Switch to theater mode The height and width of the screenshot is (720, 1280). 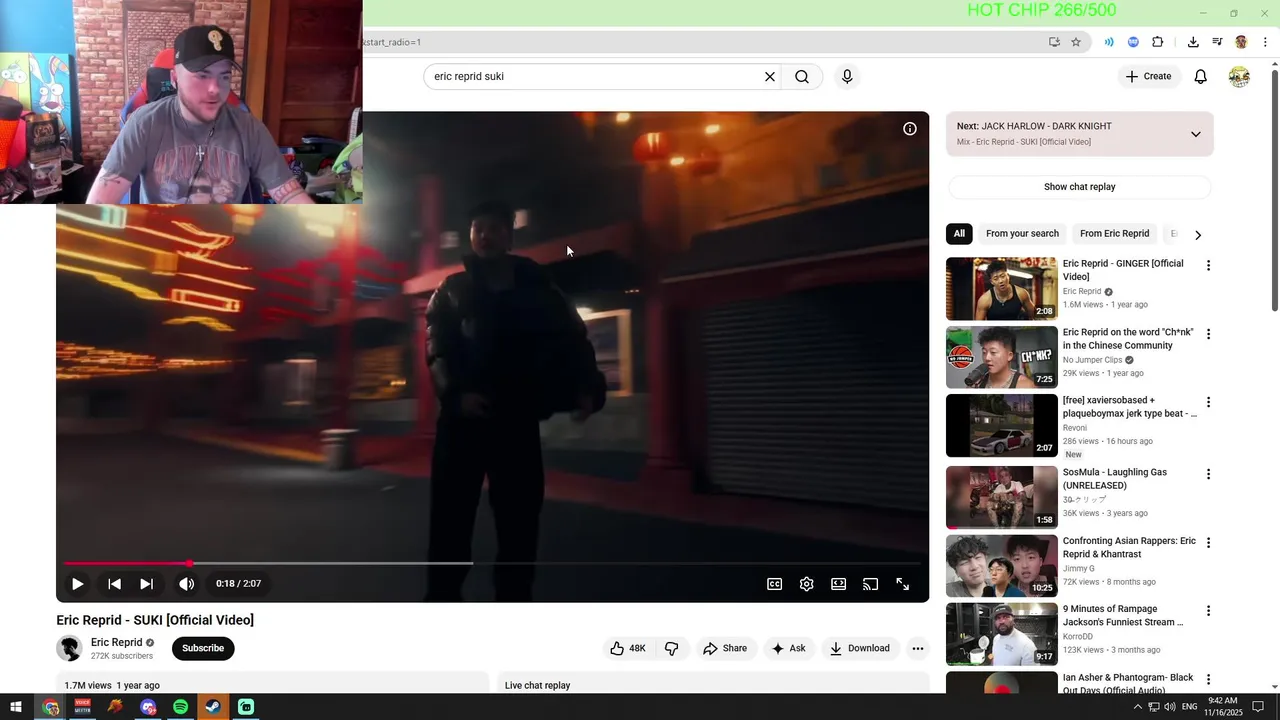pyautogui.click(x=838, y=584)
